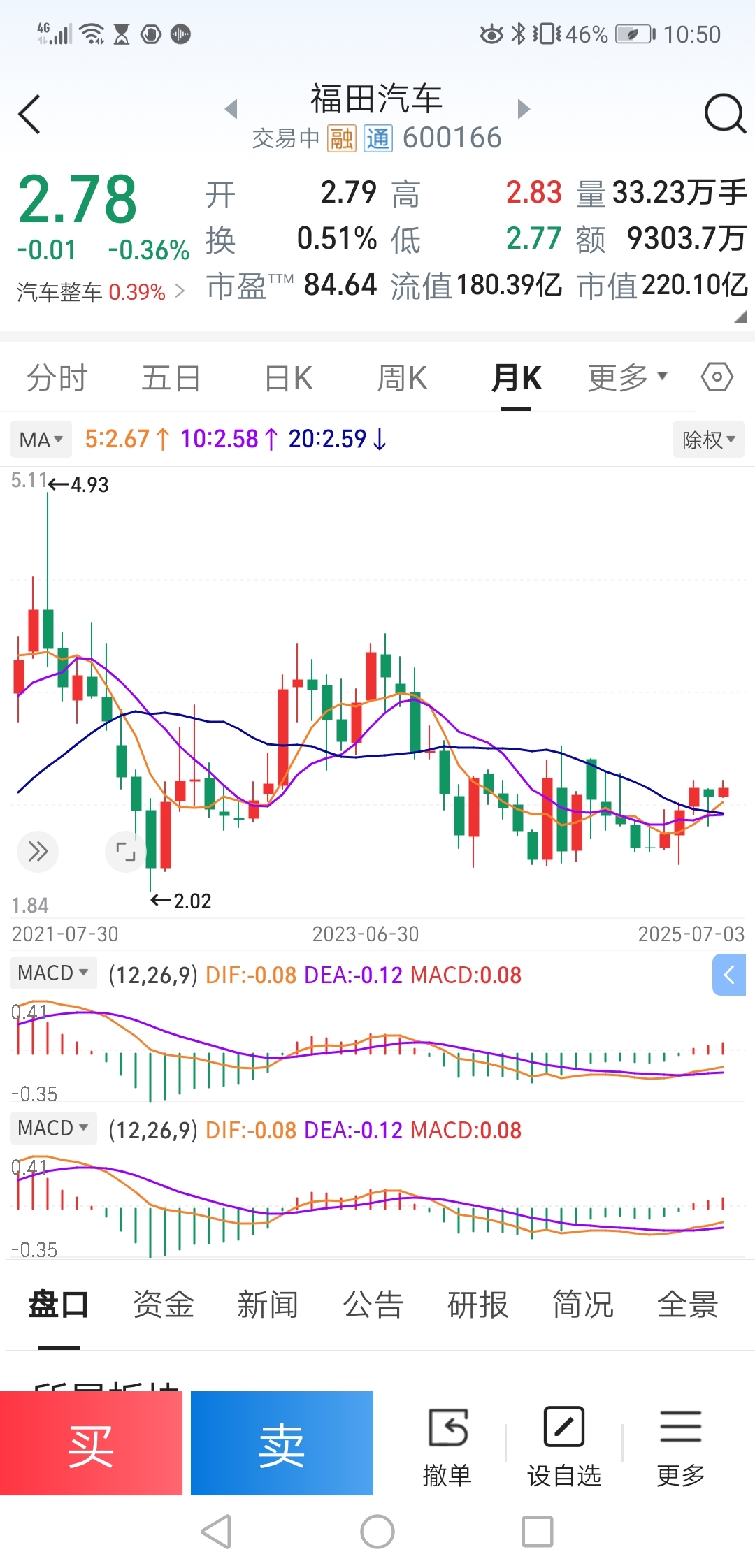Tap the first MACD histogram chart

(377, 1052)
